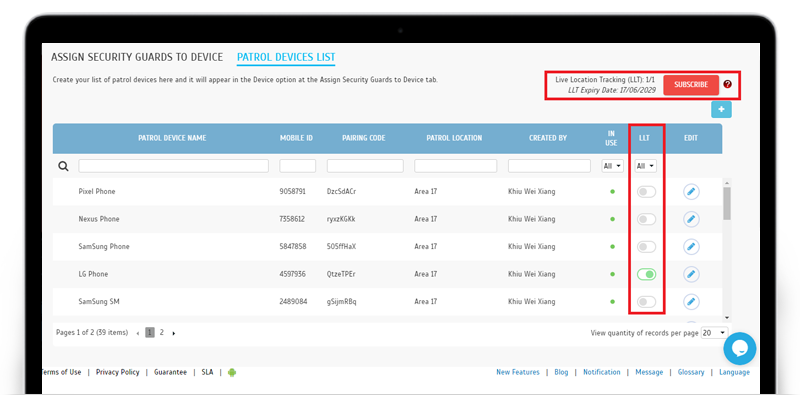
Task: Sort by Mobile ID column header
Action: click(x=296, y=138)
